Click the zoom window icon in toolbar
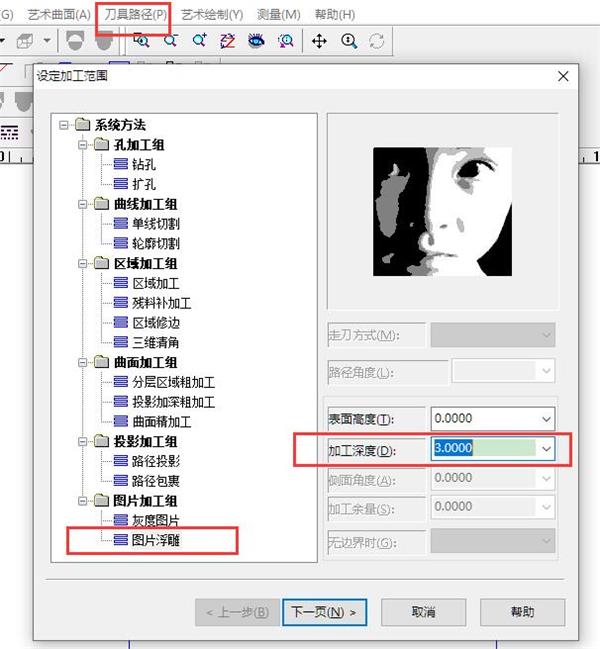This screenshot has width=600, height=649. click(x=141, y=41)
